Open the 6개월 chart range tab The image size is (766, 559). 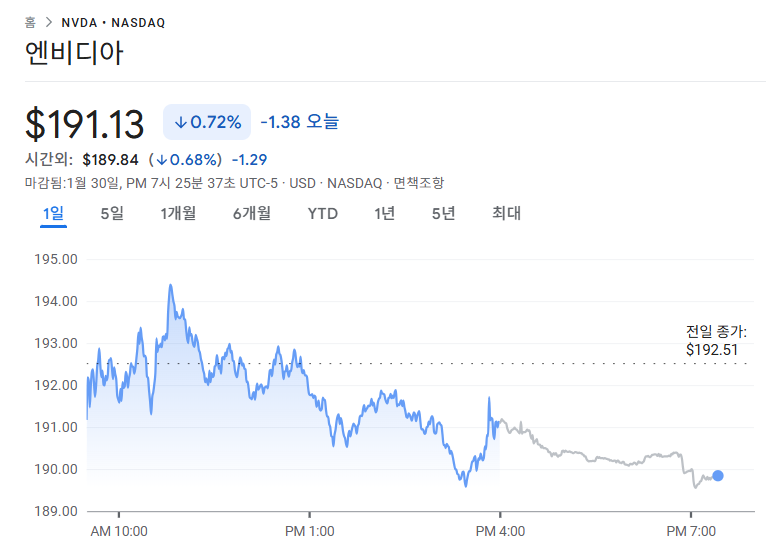(x=251, y=213)
